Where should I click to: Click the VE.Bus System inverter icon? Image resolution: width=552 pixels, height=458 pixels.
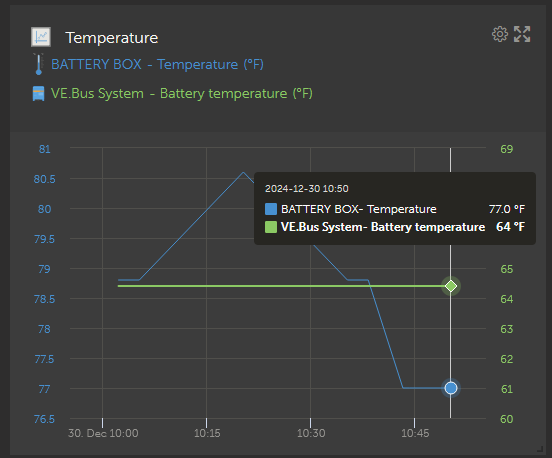(38, 94)
